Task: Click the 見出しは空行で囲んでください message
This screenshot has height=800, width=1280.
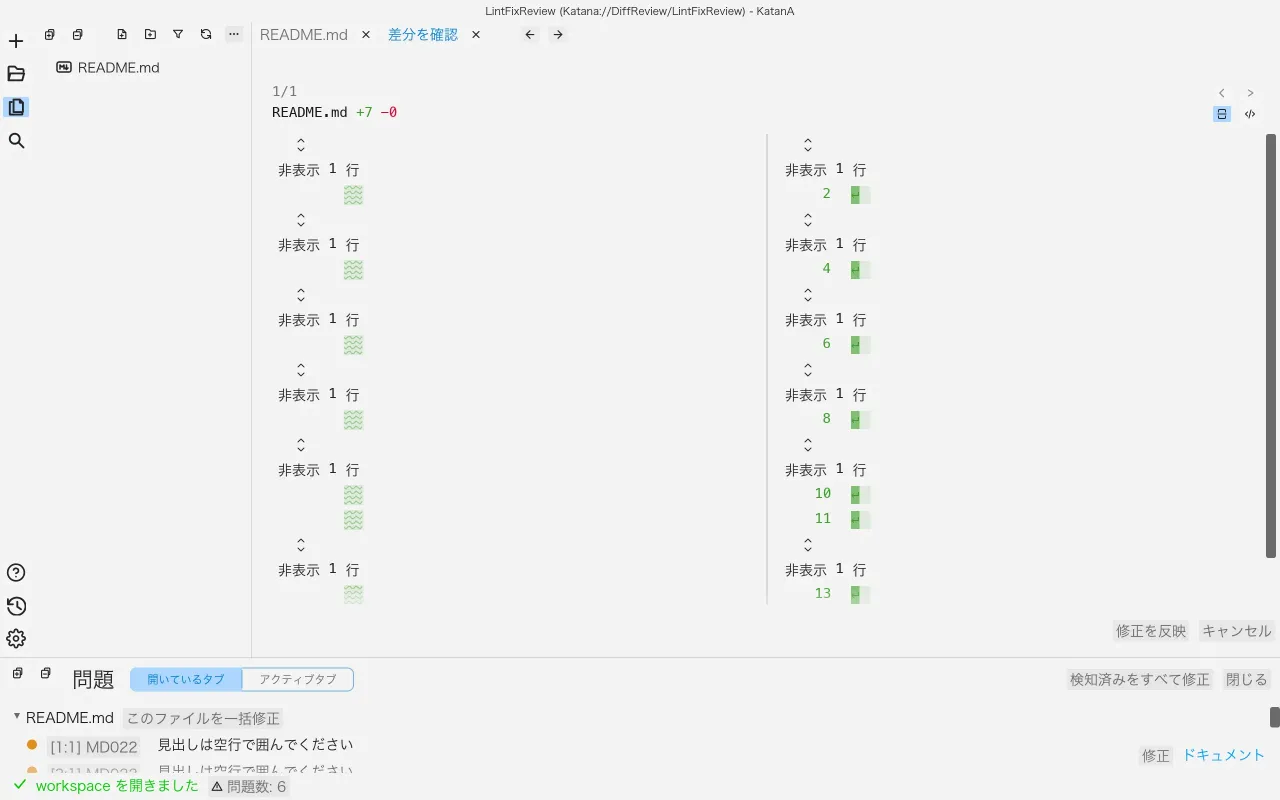Action: [x=255, y=745]
